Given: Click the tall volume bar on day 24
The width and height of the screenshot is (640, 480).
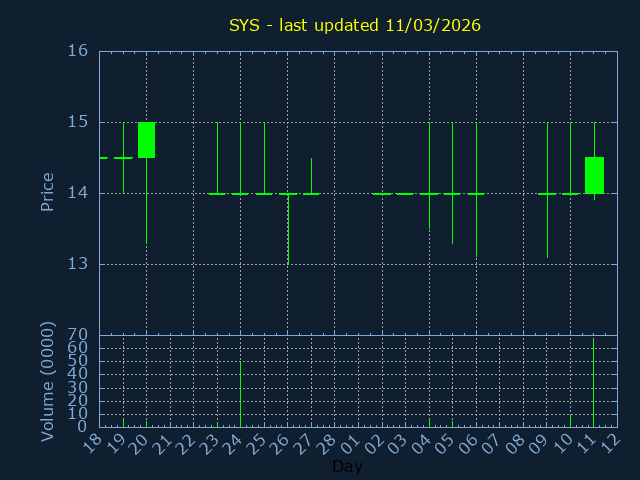Looking at the screenshot, I should 240,394.
